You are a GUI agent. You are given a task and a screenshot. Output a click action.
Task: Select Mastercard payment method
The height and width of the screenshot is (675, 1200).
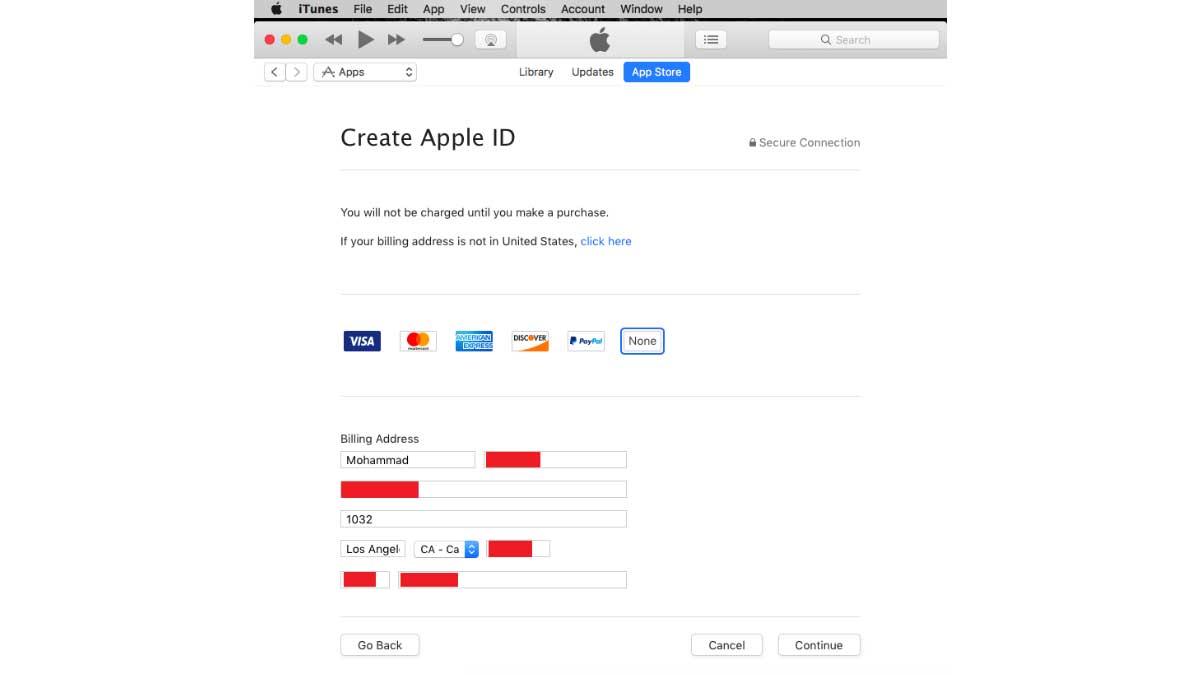click(x=418, y=341)
